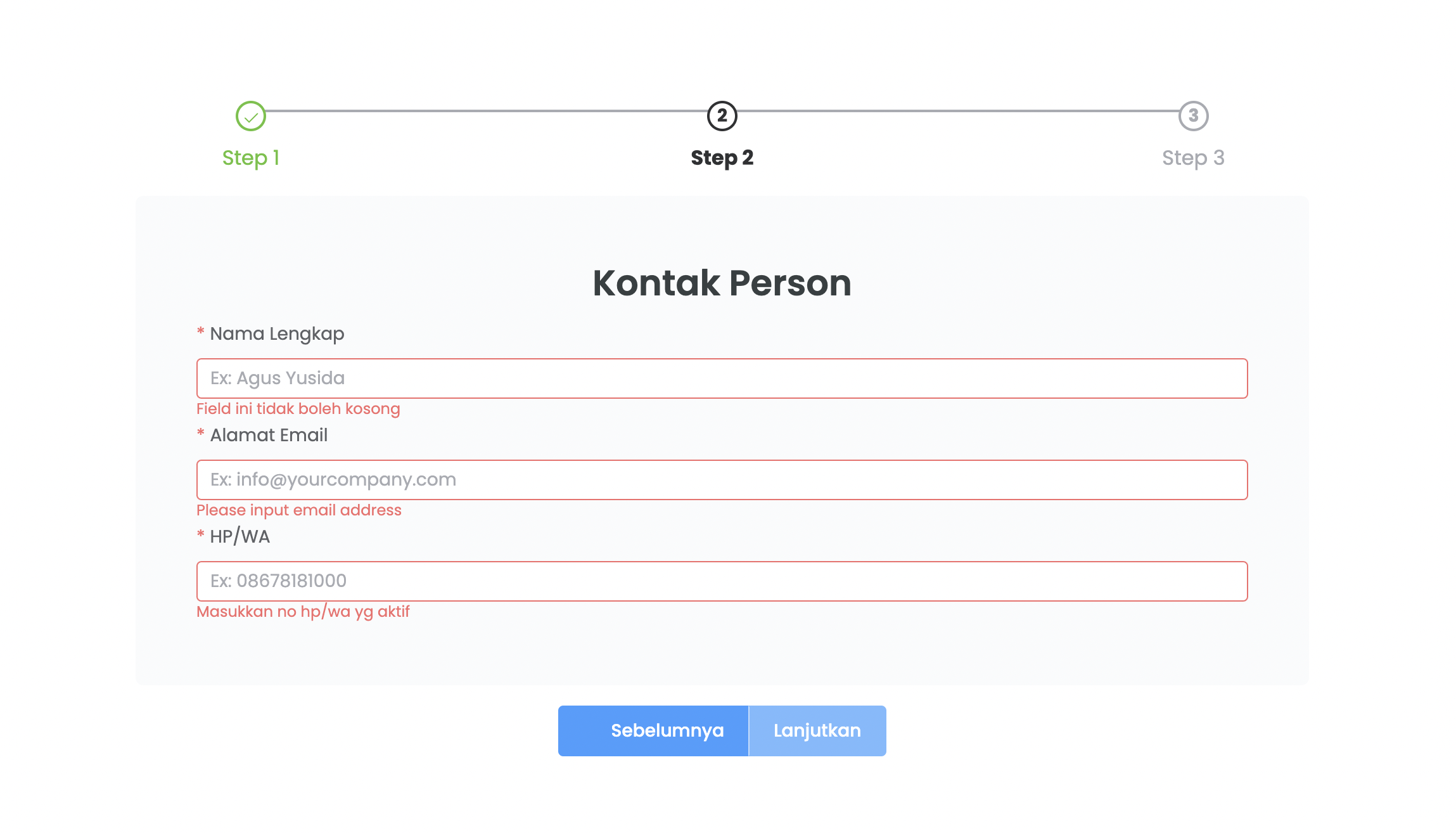Focus the Alamat Email input field

[722, 480]
